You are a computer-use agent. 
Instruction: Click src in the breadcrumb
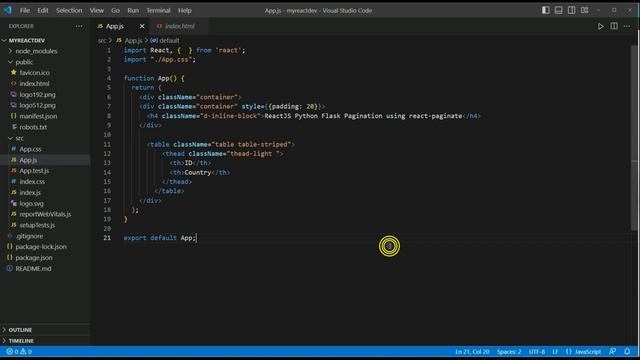click(x=102, y=40)
